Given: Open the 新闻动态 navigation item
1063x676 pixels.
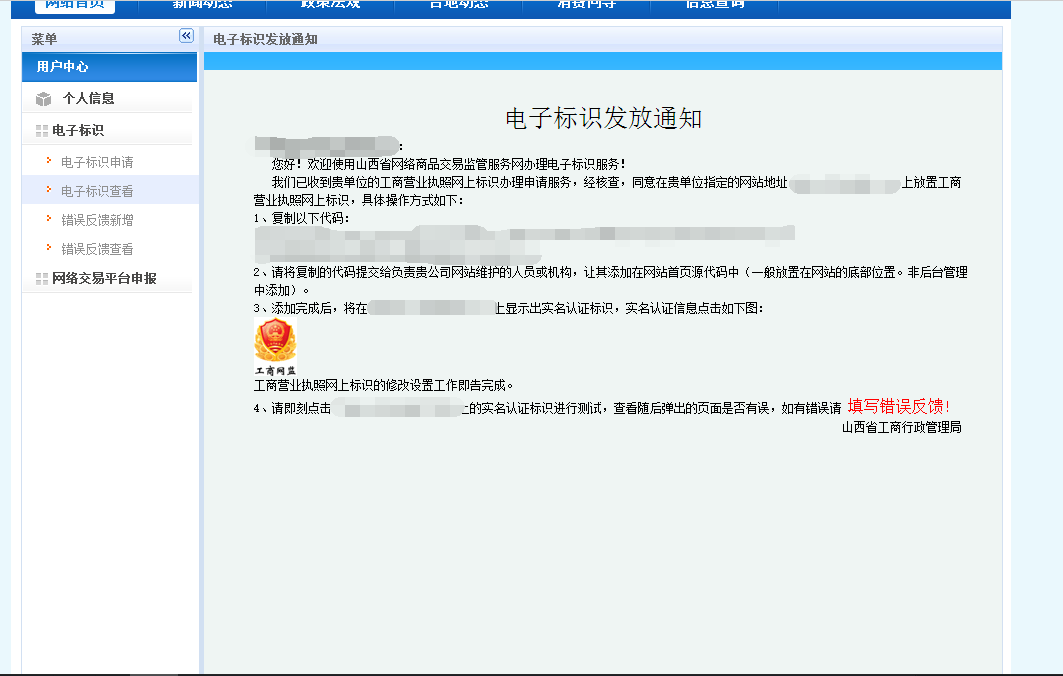Looking at the screenshot, I should coord(202,4).
